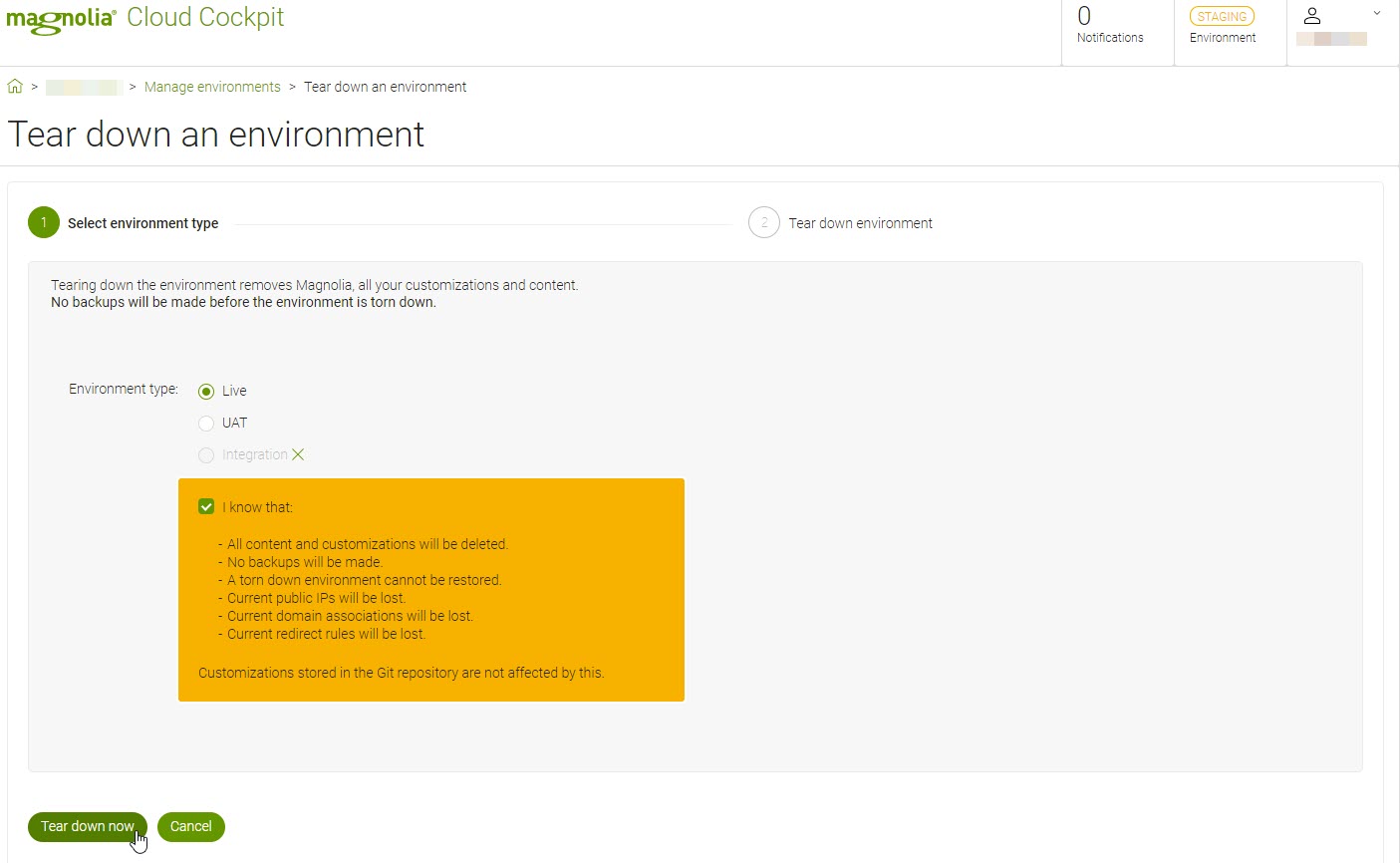1400x863 pixels.
Task: Click 'All content and customizations will be deleted.'
Action: 368,544
